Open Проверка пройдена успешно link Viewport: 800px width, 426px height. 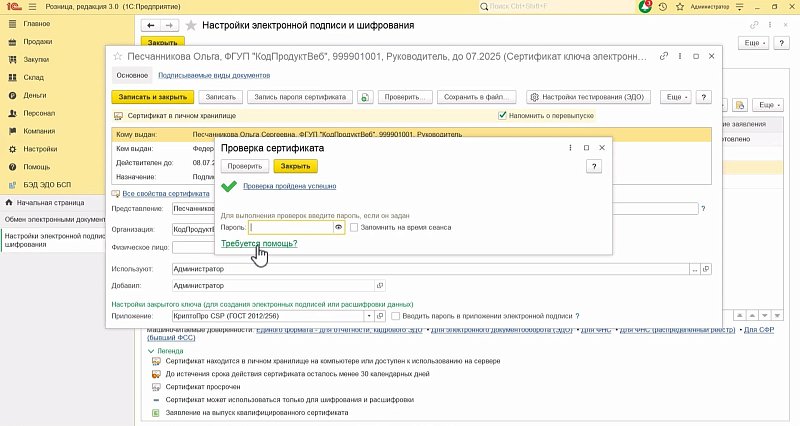point(289,186)
